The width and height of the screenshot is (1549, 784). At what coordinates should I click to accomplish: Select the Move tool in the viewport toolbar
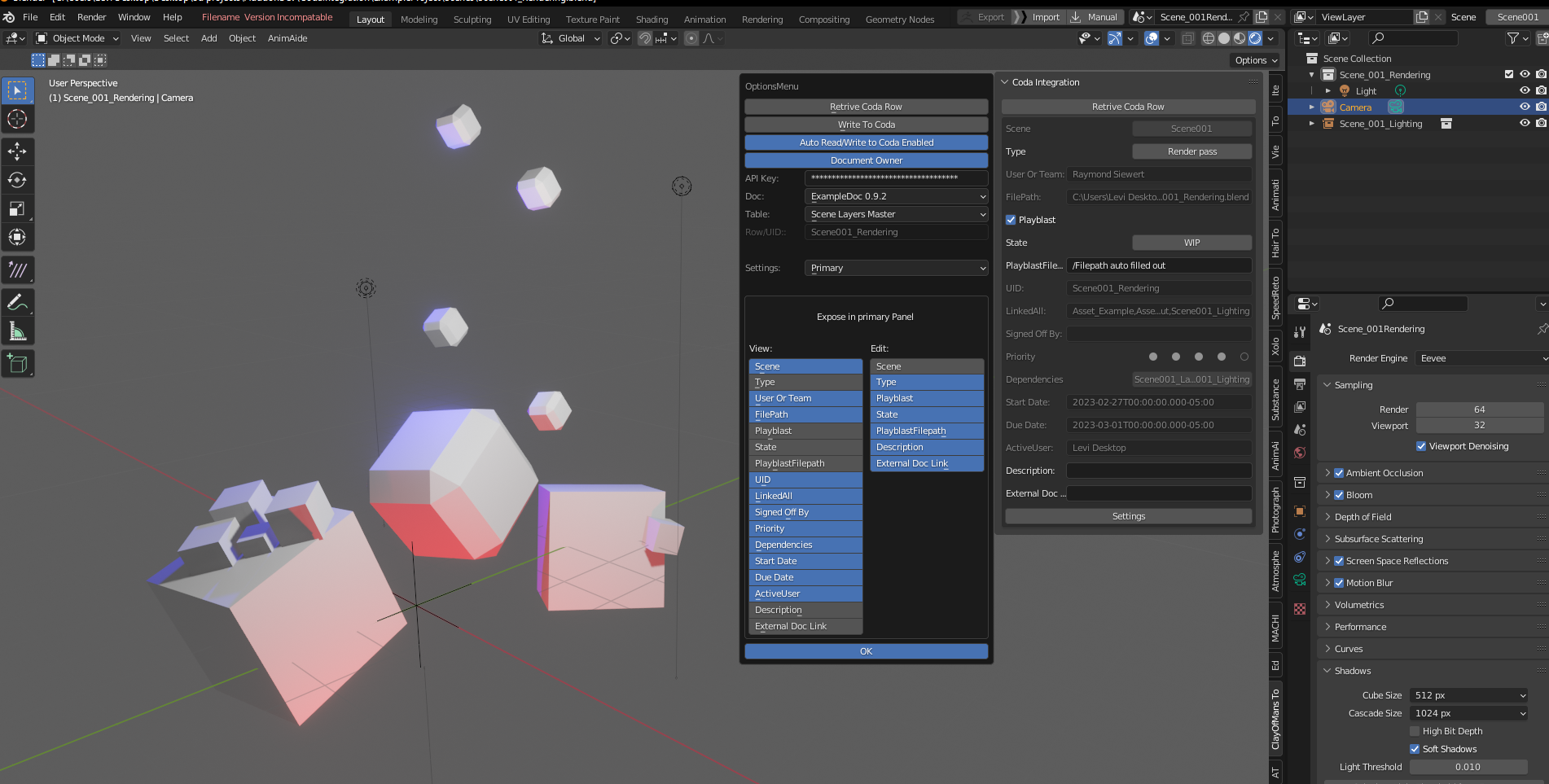click(18, 151)
